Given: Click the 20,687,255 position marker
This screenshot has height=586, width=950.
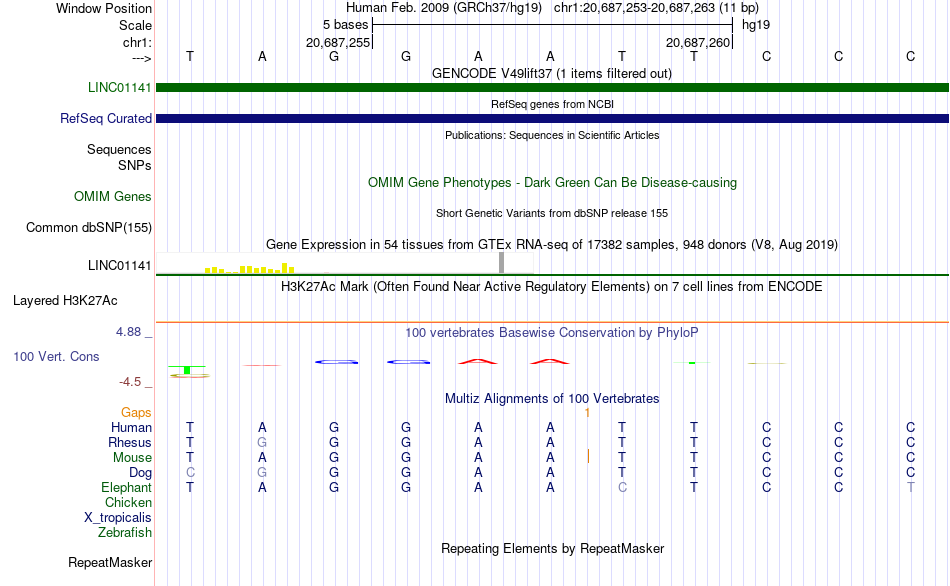Looking at the screenshot, I should (337, 42).
